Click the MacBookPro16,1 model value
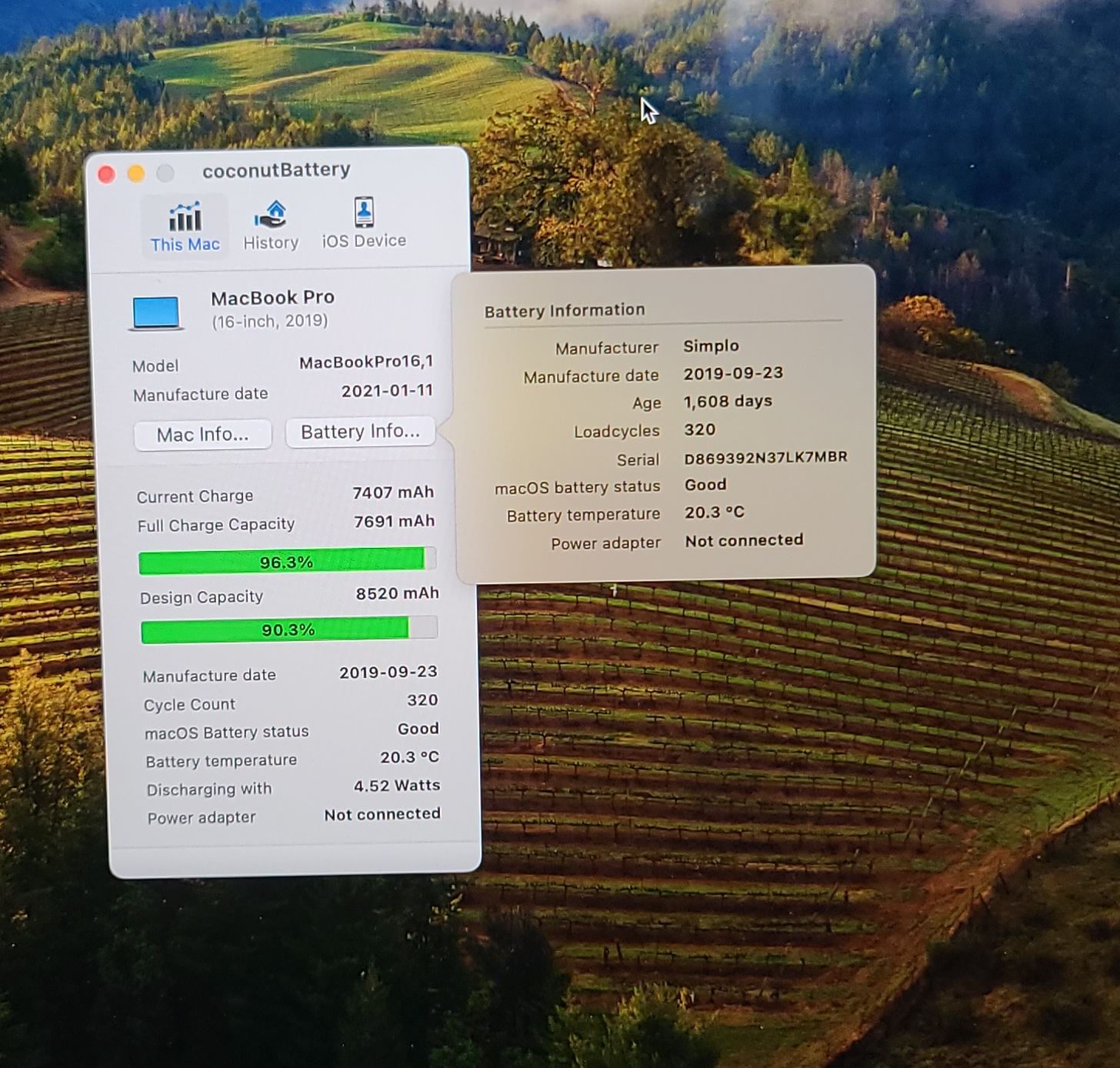Viewport: 1120px width, 1068px height. [366, 362]
